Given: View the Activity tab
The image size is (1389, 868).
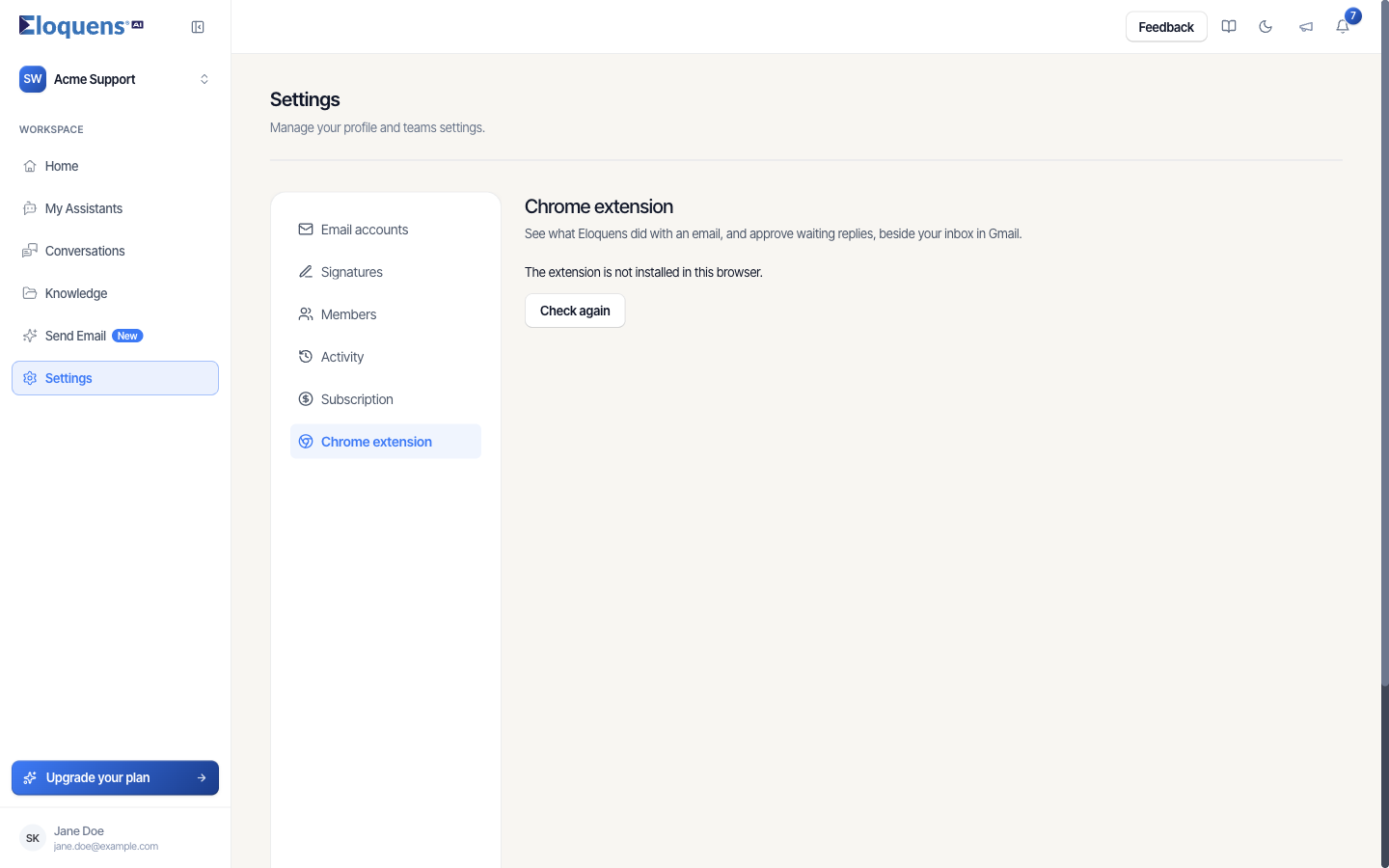Looking at the screenshot, I should (x=386, y=357).
